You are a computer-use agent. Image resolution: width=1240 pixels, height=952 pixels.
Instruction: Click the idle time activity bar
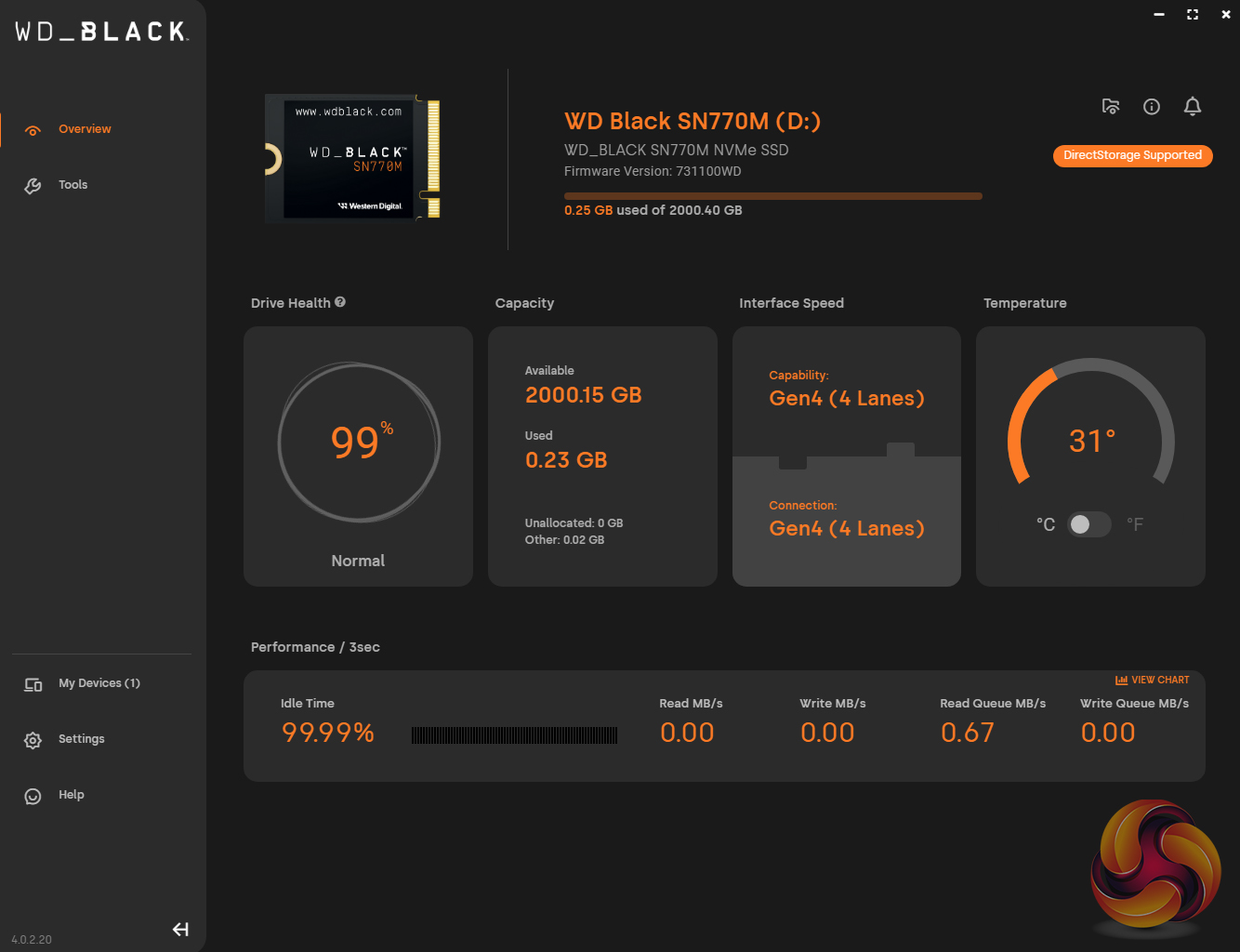pyautogui.click(x=514, y=735)
